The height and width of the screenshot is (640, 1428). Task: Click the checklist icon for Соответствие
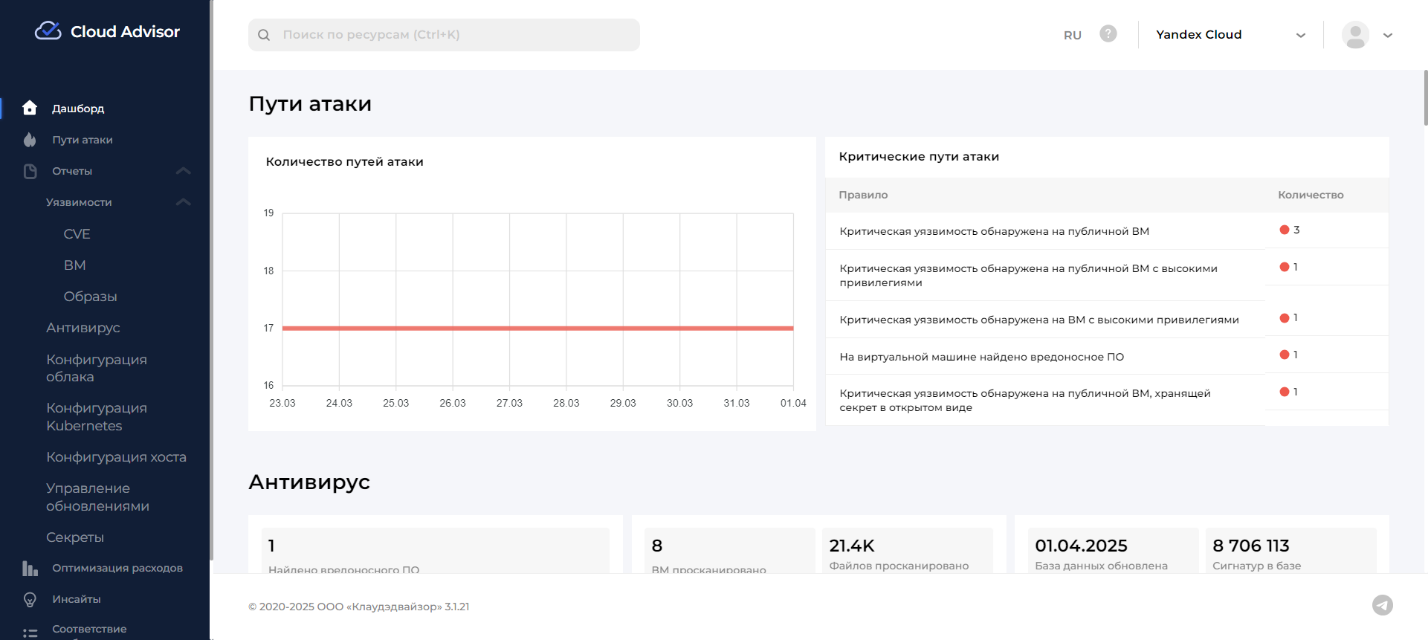pyautogui.click(x=30, y=631)
